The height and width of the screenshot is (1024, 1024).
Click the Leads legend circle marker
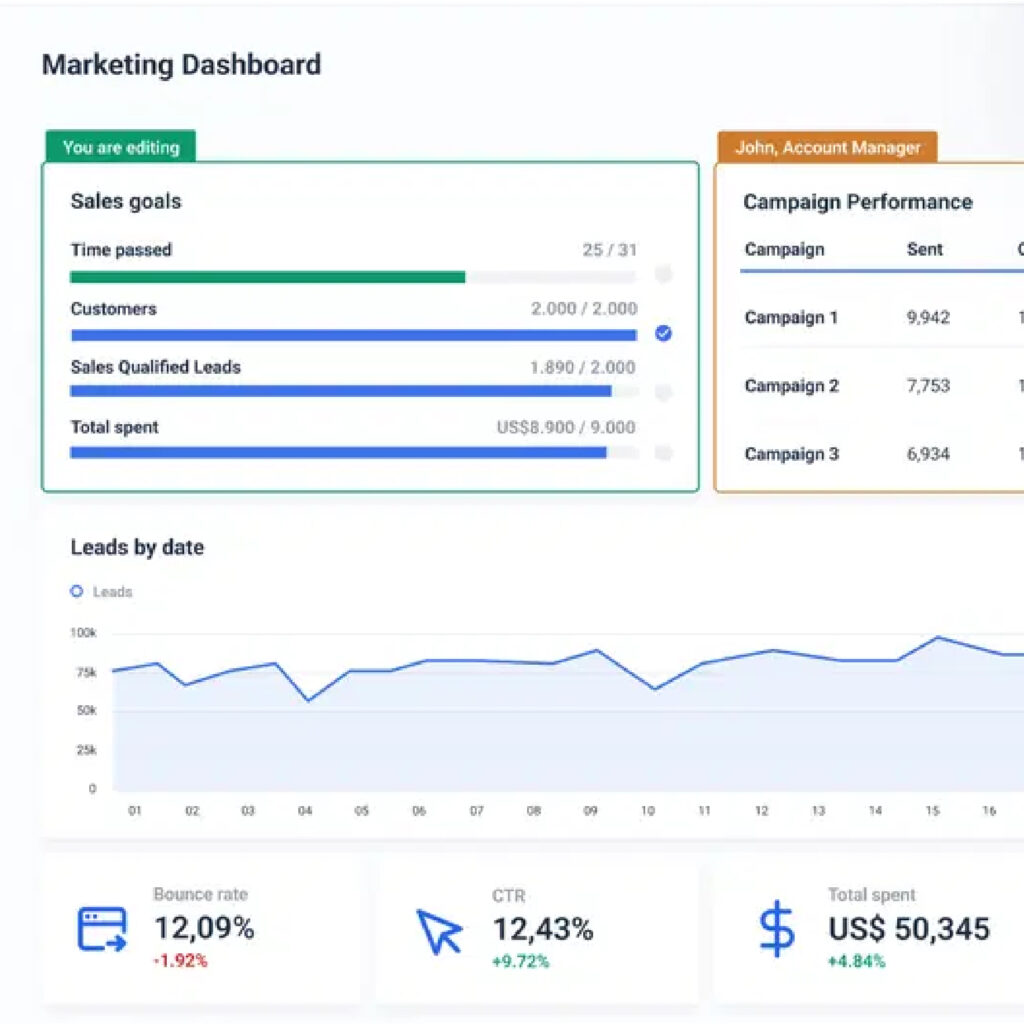coord(77,592)
